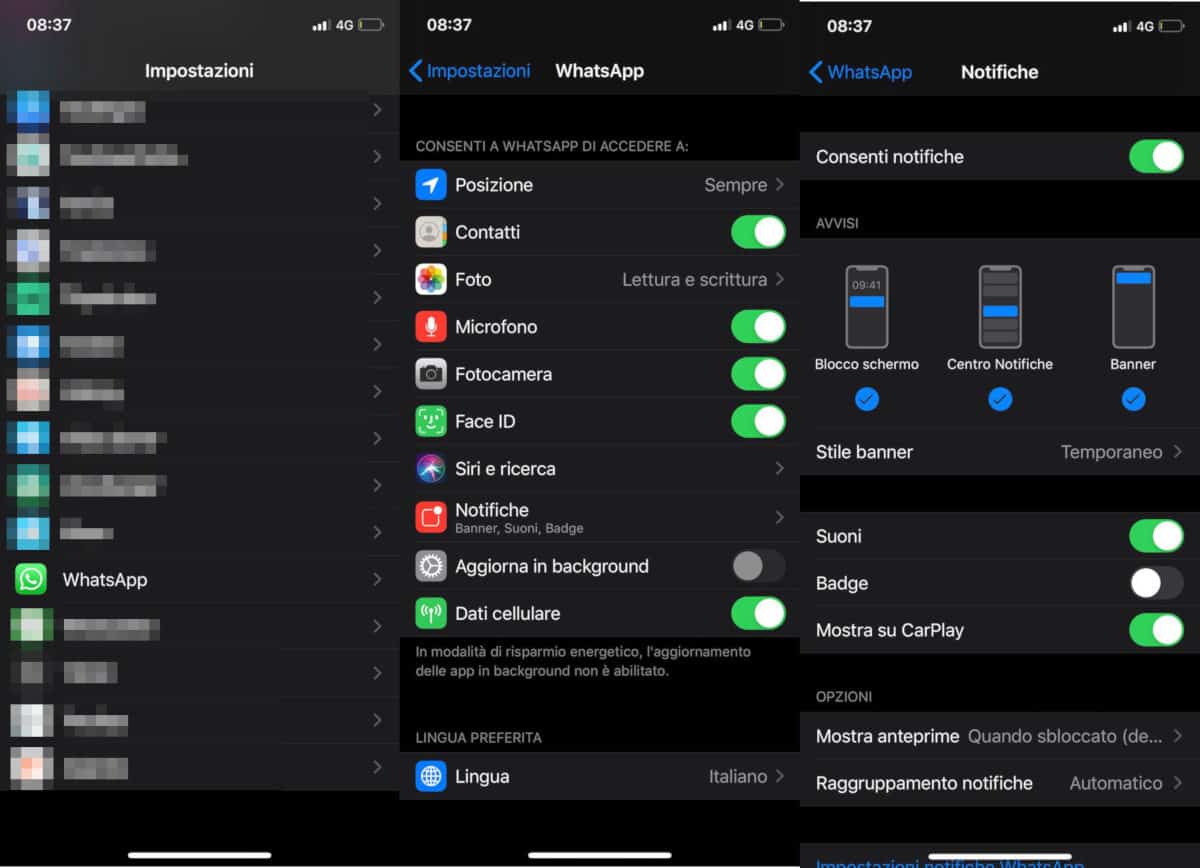This screenshot has width=1200, height=868.
Task: Tap the 08:37 clock on the Impostazioni screen
Action: (49, 25)
